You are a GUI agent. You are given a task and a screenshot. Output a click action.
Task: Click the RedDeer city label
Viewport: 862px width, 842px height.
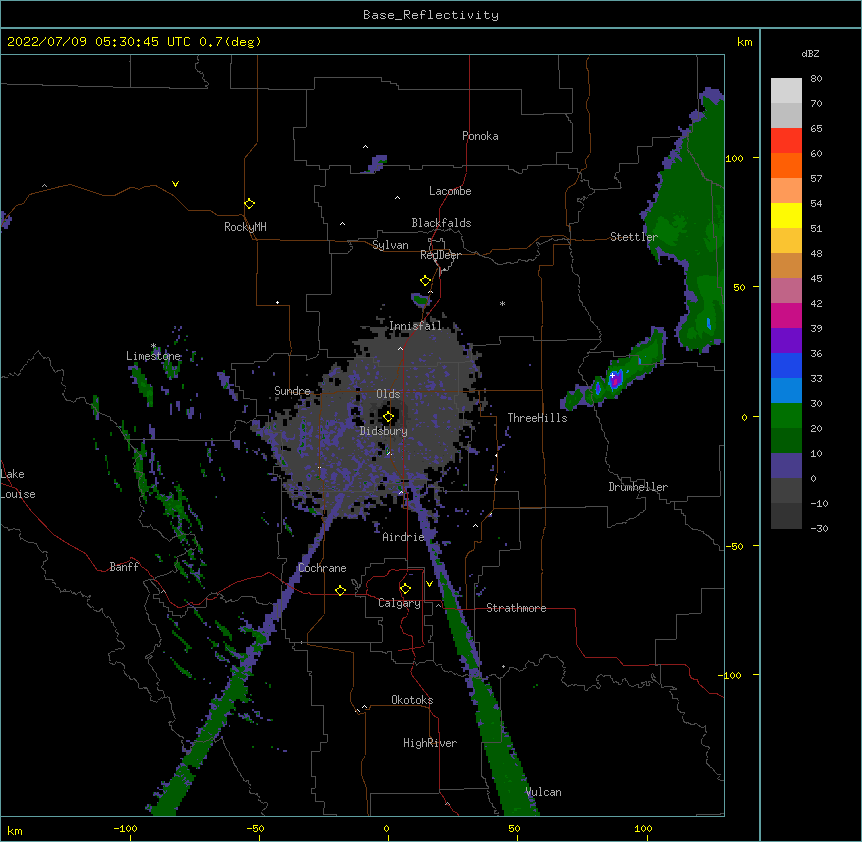pyautogui.click(x=440, y=255)
